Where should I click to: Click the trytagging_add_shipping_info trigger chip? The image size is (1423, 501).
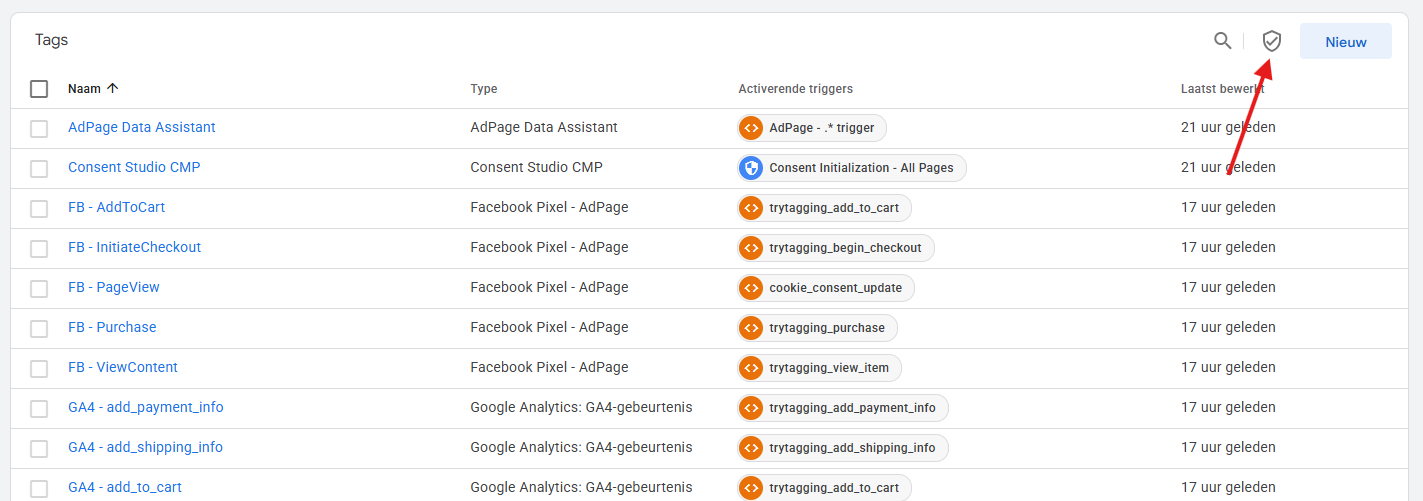tap(843, 448)
